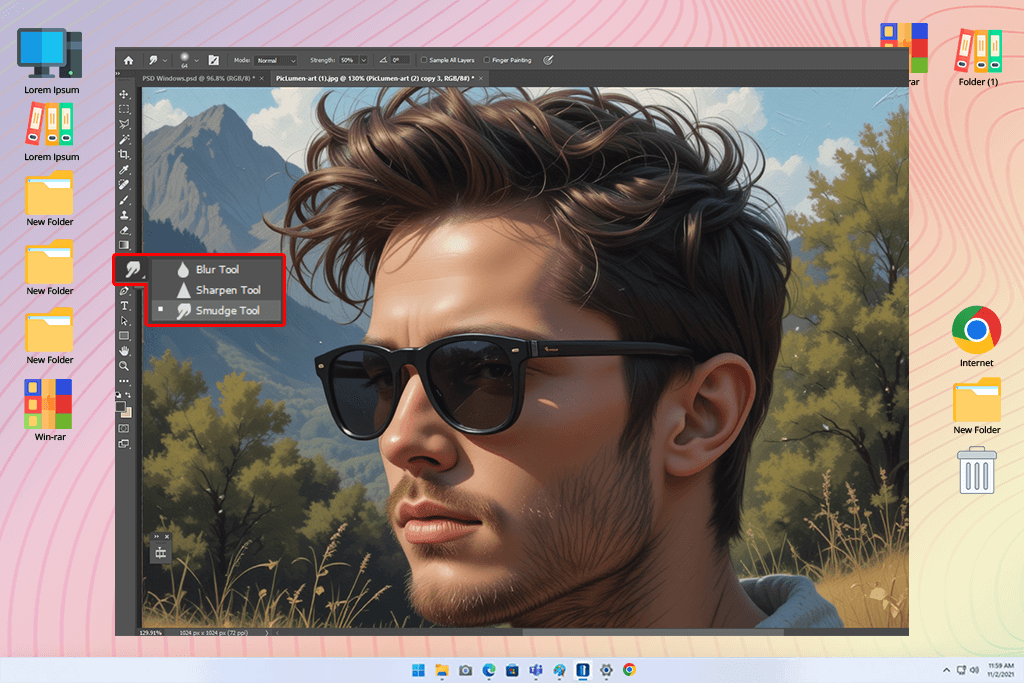Image resolution: width=1024 pixels, height=683 pixels.
Task: Select the Win-rar desktop icon
Action: 49,410
